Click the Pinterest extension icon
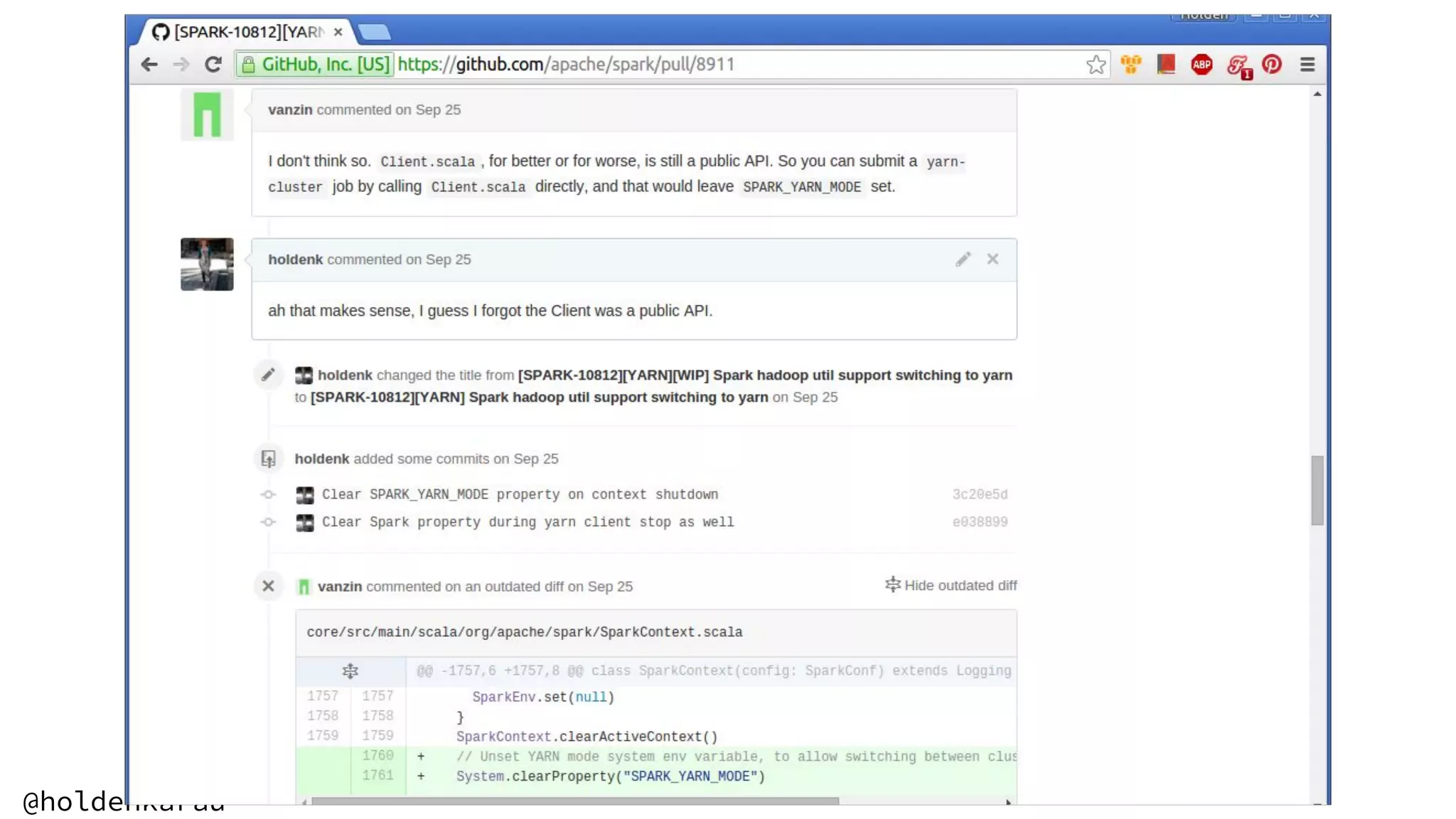This screenshot has height=819, width=1456. 1272,65
